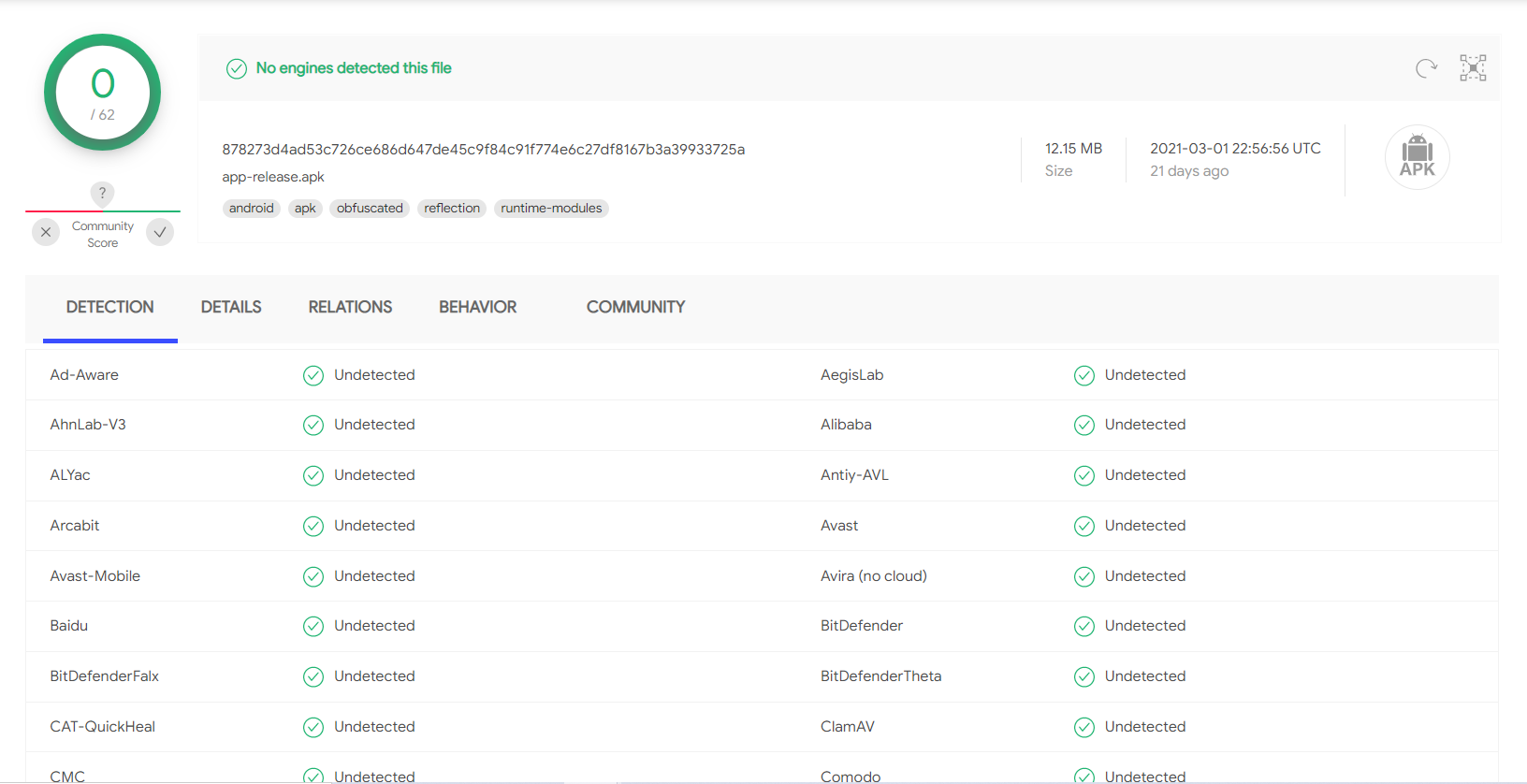Click the 'reflection' tag
The width and height of the screenshot is (1527, 784).
pos(452,208)
